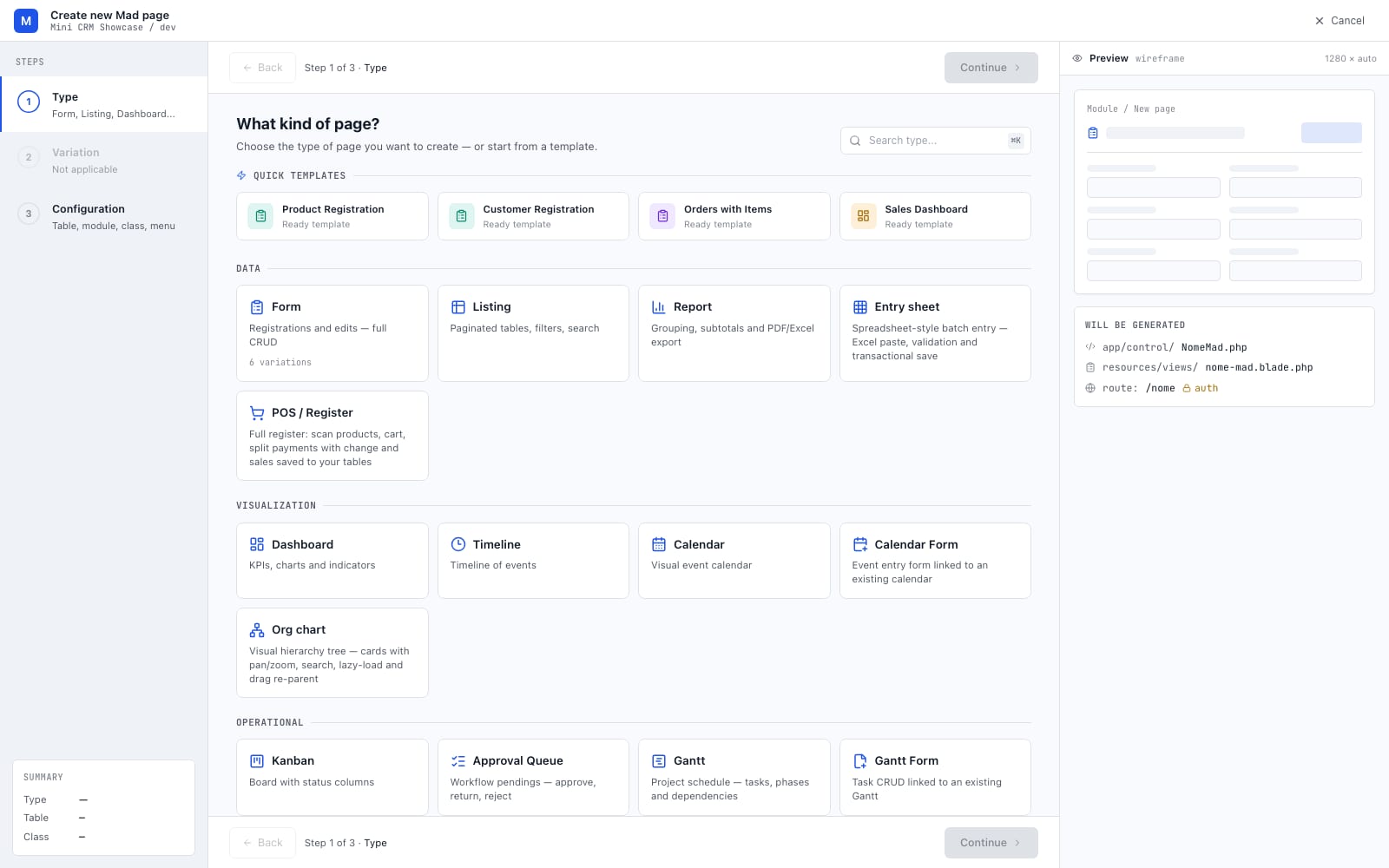Click the Form card clipboard icon

click(x=257, y=307)
